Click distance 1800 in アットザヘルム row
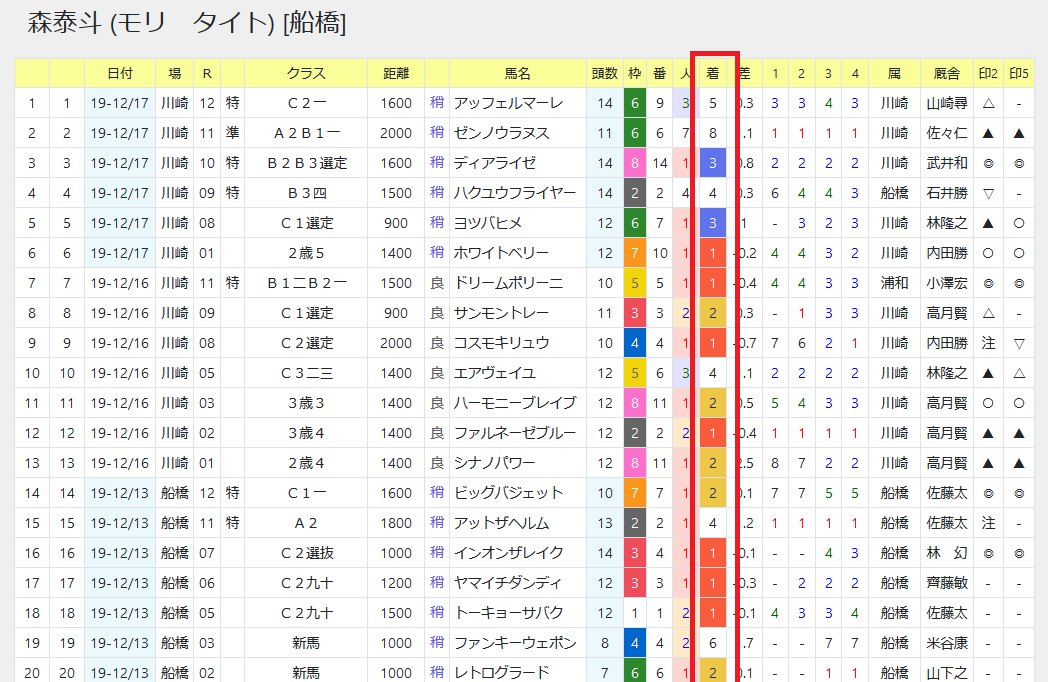The image size is (1048, 682). tap(396, 523)
